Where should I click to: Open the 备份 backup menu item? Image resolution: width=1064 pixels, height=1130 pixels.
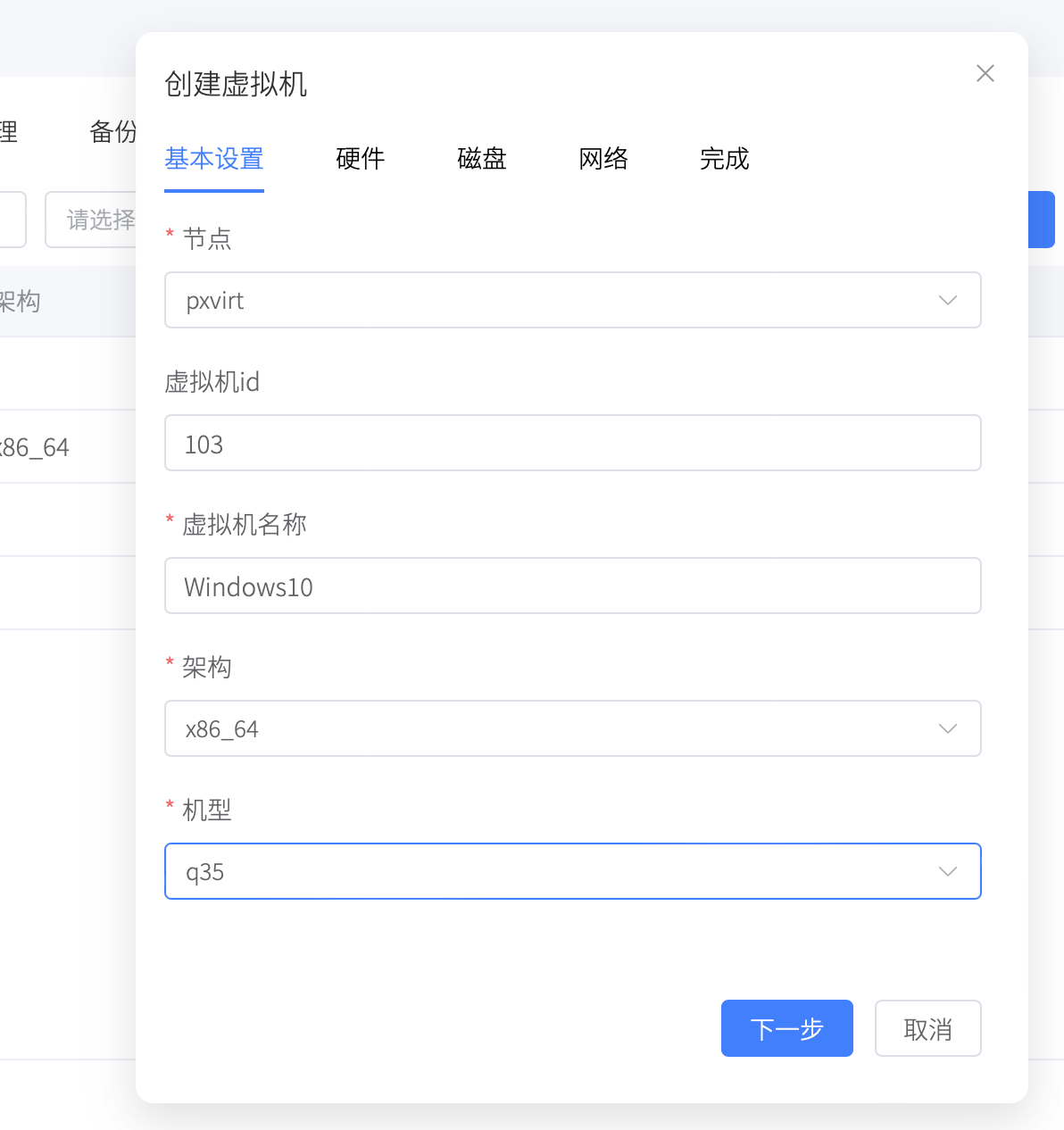tap(109, 131)
